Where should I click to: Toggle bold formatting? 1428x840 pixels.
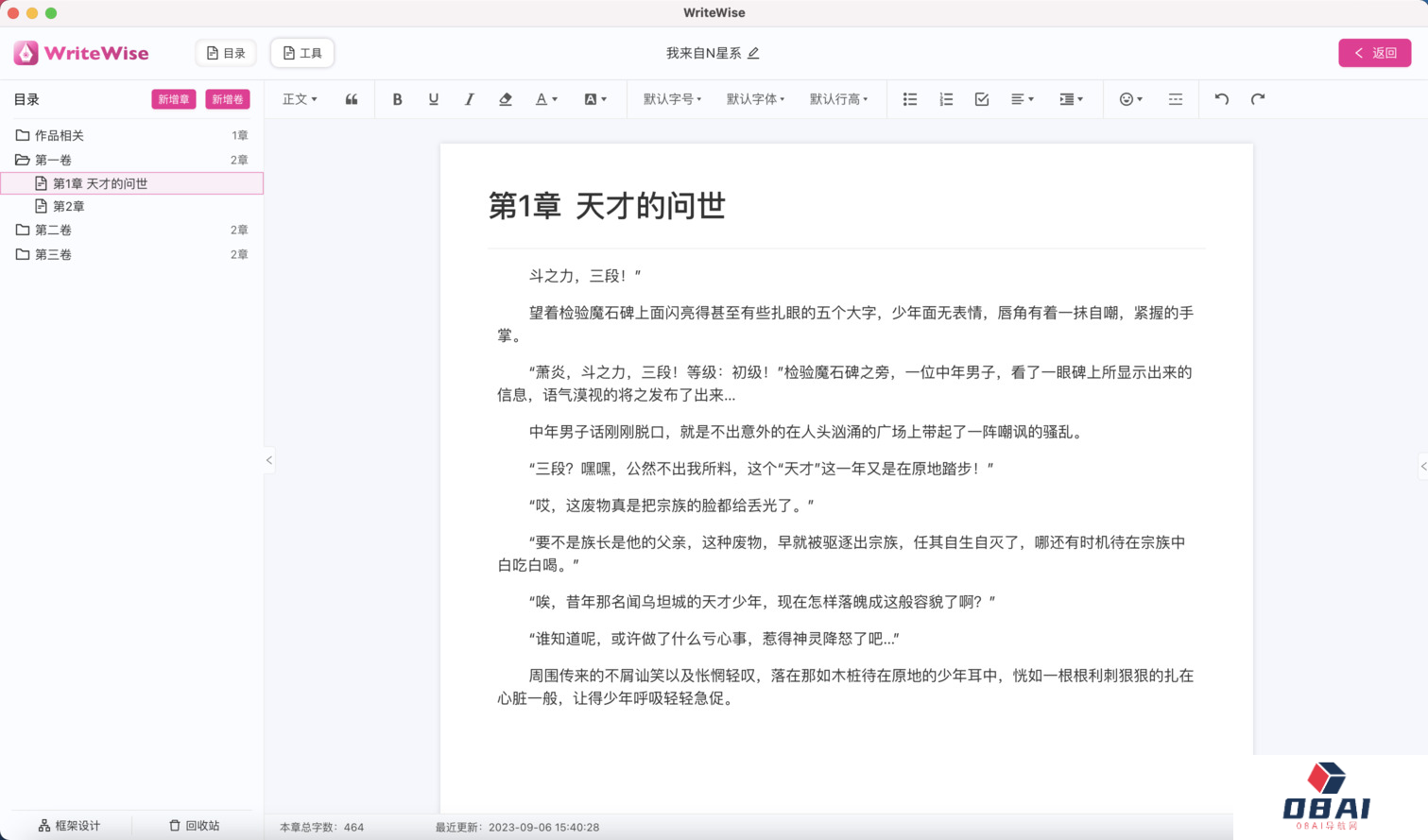397,99
